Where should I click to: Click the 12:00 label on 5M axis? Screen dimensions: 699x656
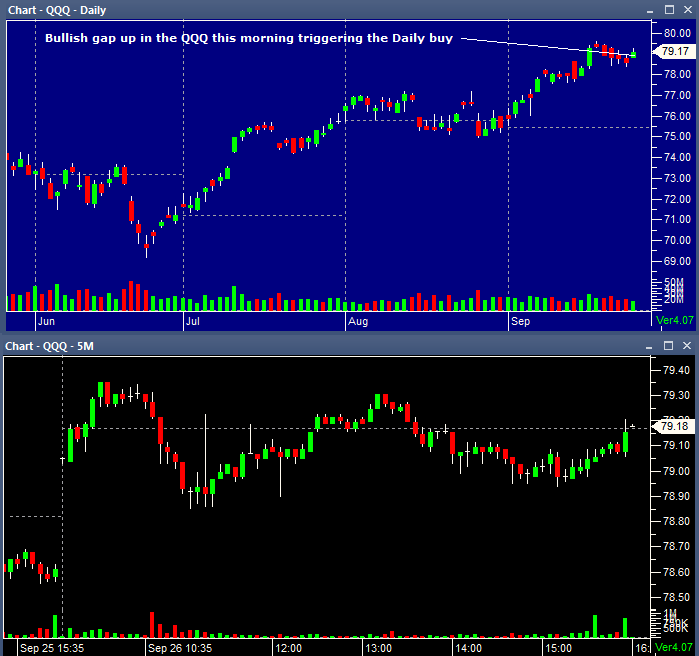coord(288,648)
